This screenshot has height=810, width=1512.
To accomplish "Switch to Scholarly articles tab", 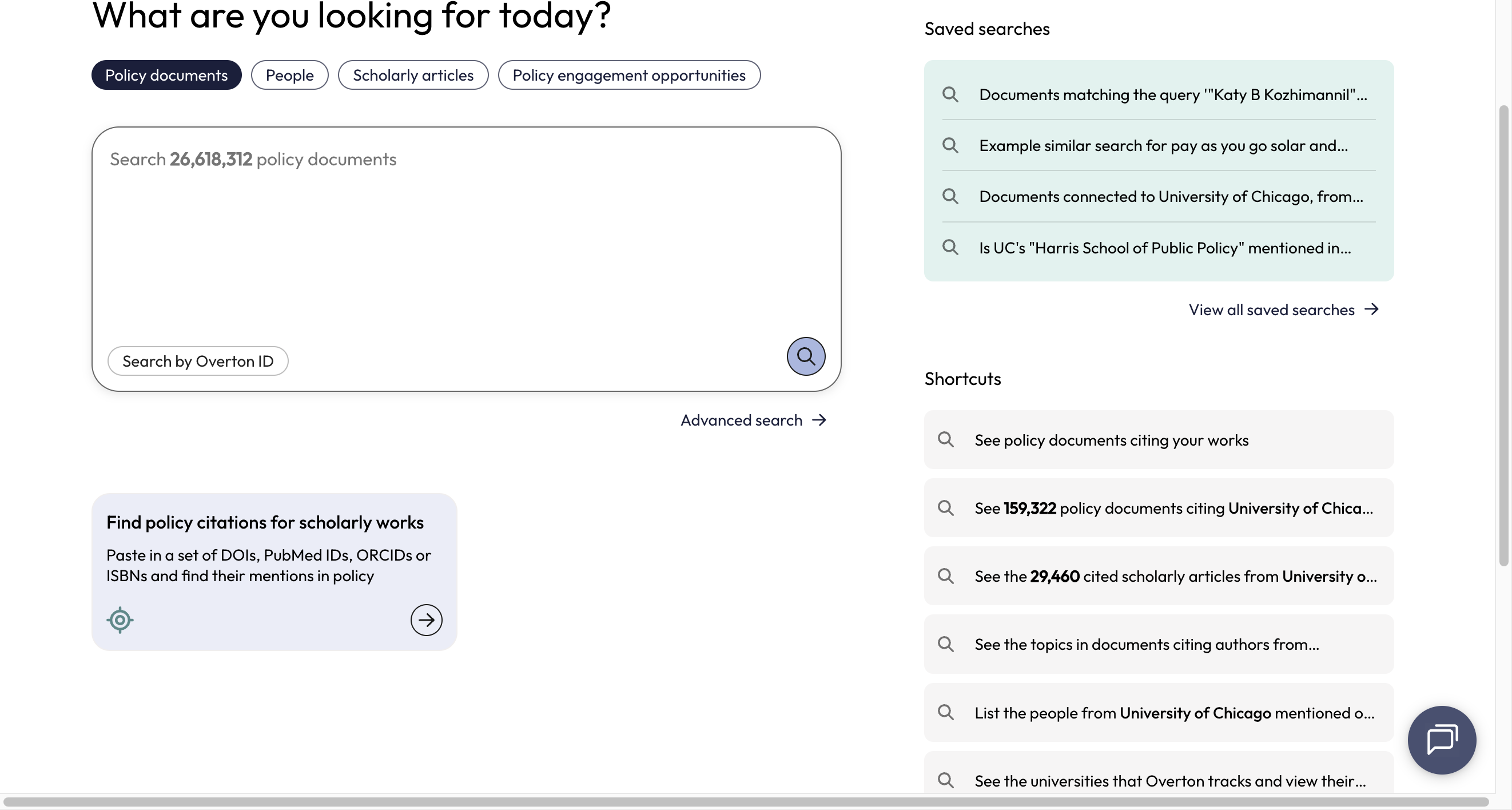I will [x=413, y=75].
